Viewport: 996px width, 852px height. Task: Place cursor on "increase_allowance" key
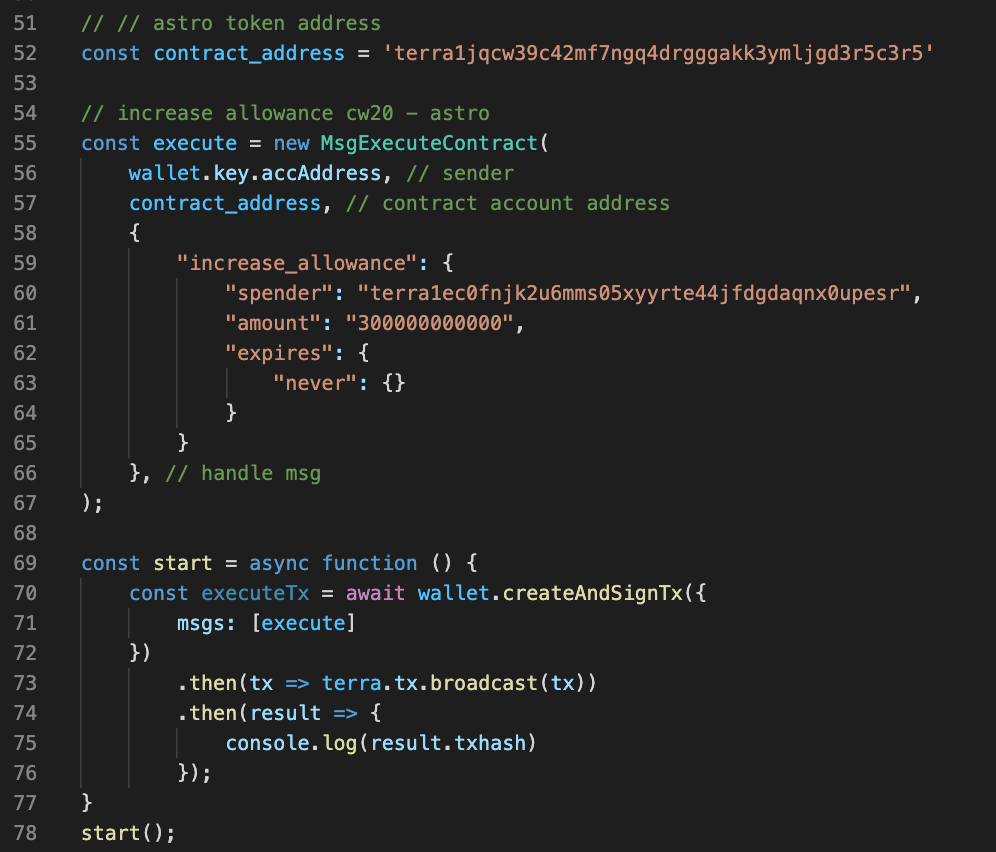pyautogui.click(x=298, y=263)
